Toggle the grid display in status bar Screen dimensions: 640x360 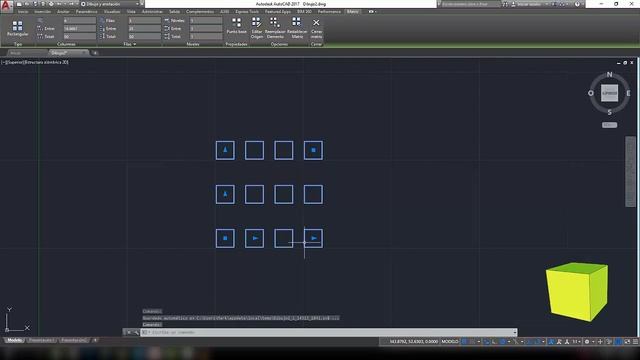tap(464, 342)
